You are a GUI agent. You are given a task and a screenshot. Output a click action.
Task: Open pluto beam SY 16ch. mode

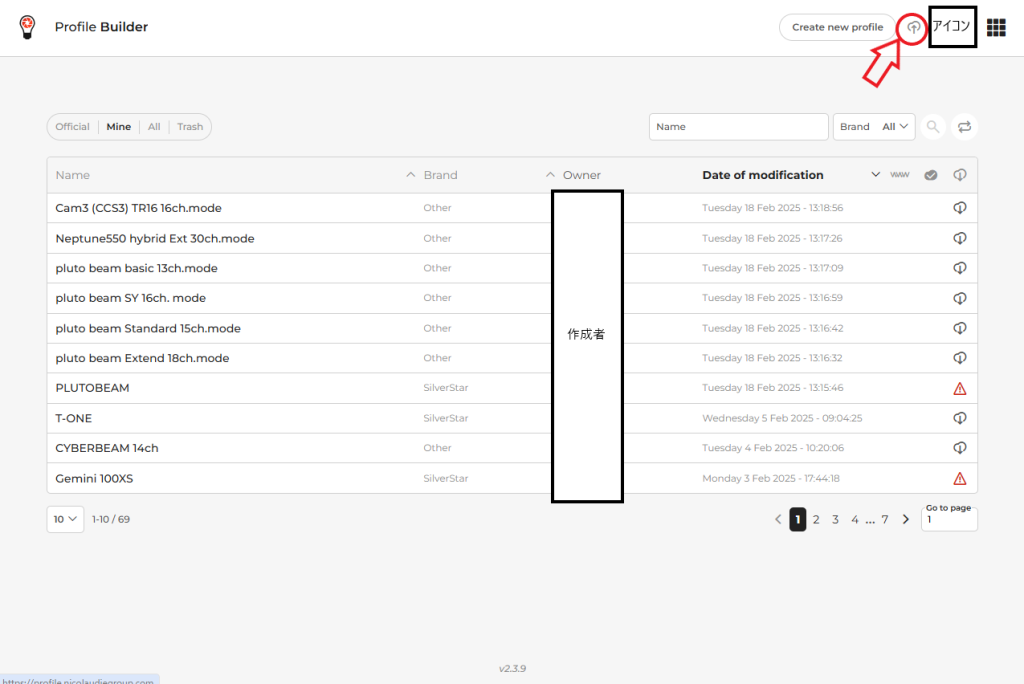coord(131,298)
